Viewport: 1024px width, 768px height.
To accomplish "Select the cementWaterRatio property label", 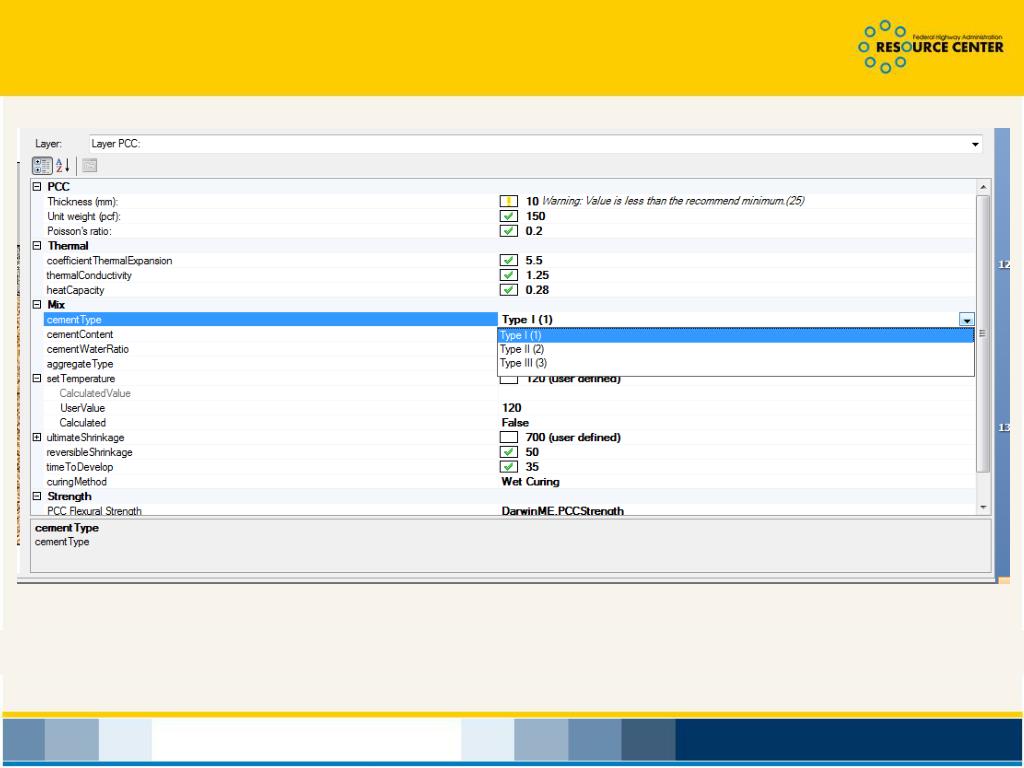I will (88, 349).
